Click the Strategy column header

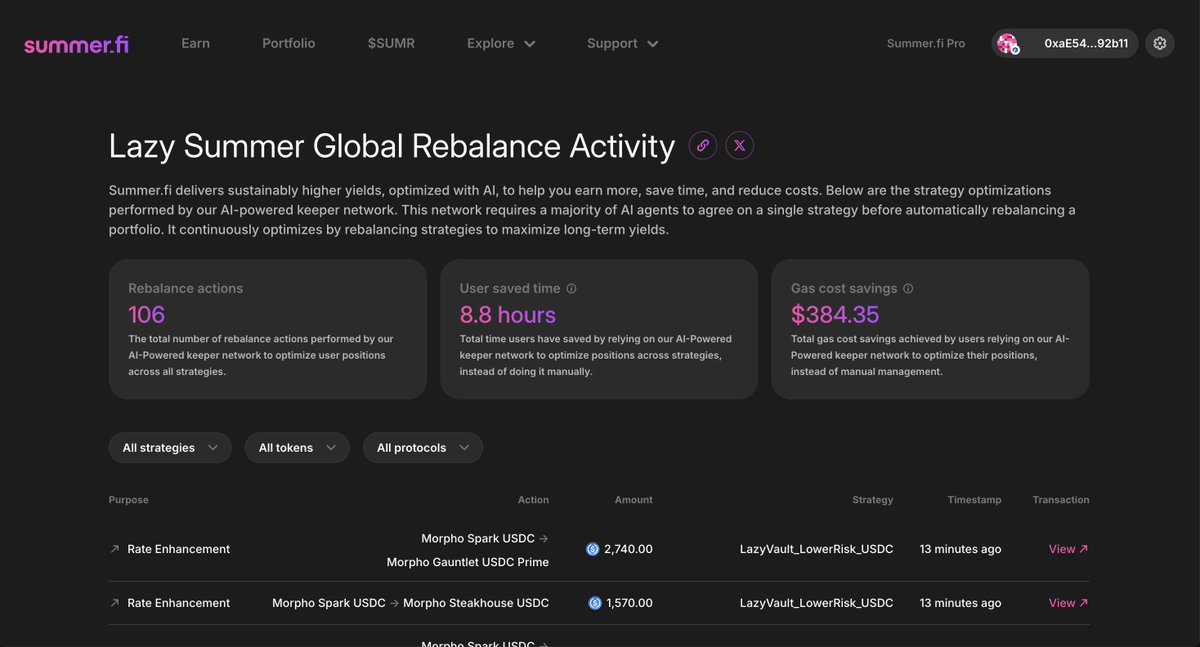click(873, 500)
